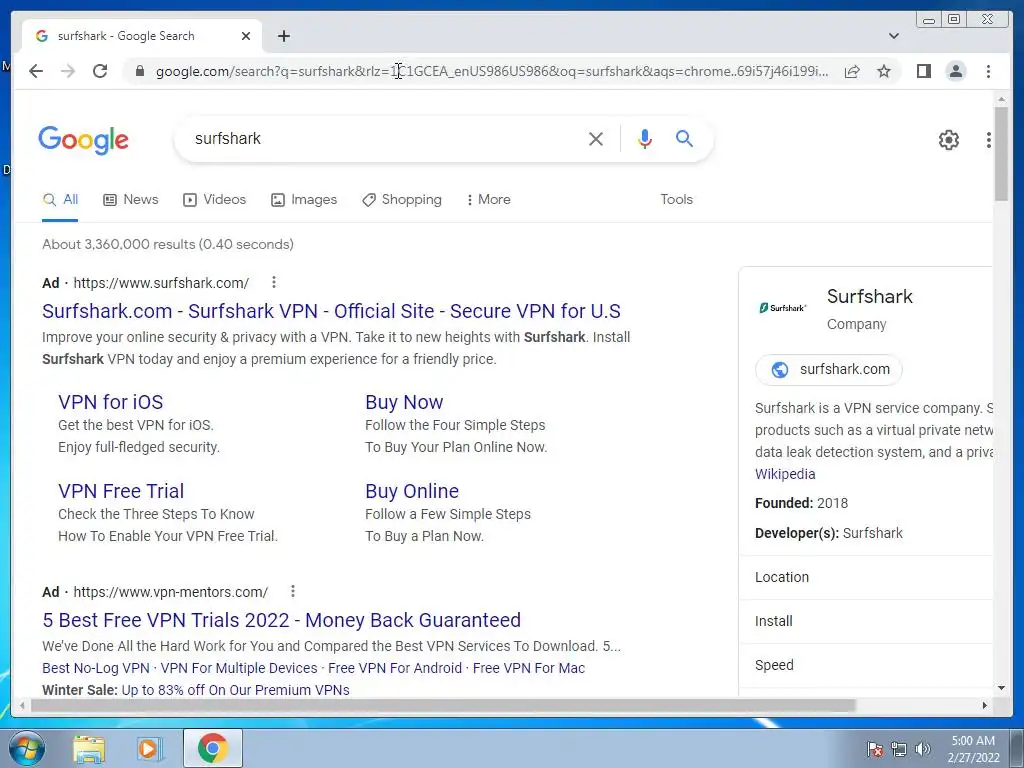Click the vertical scrollbar thumb
Screen dimensions: 1024x768
pyautogui.click(x=1001, y=154)
